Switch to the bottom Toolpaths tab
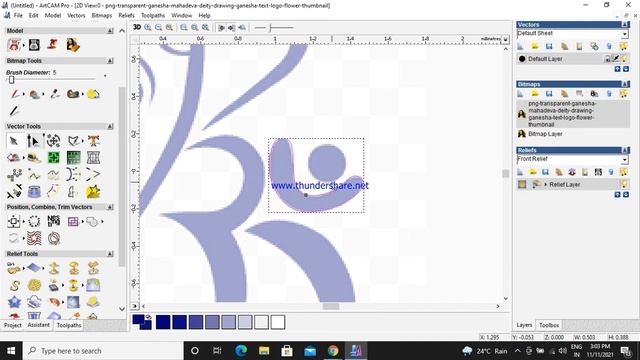This screenshot has width=640, height=360. point(69,325)
